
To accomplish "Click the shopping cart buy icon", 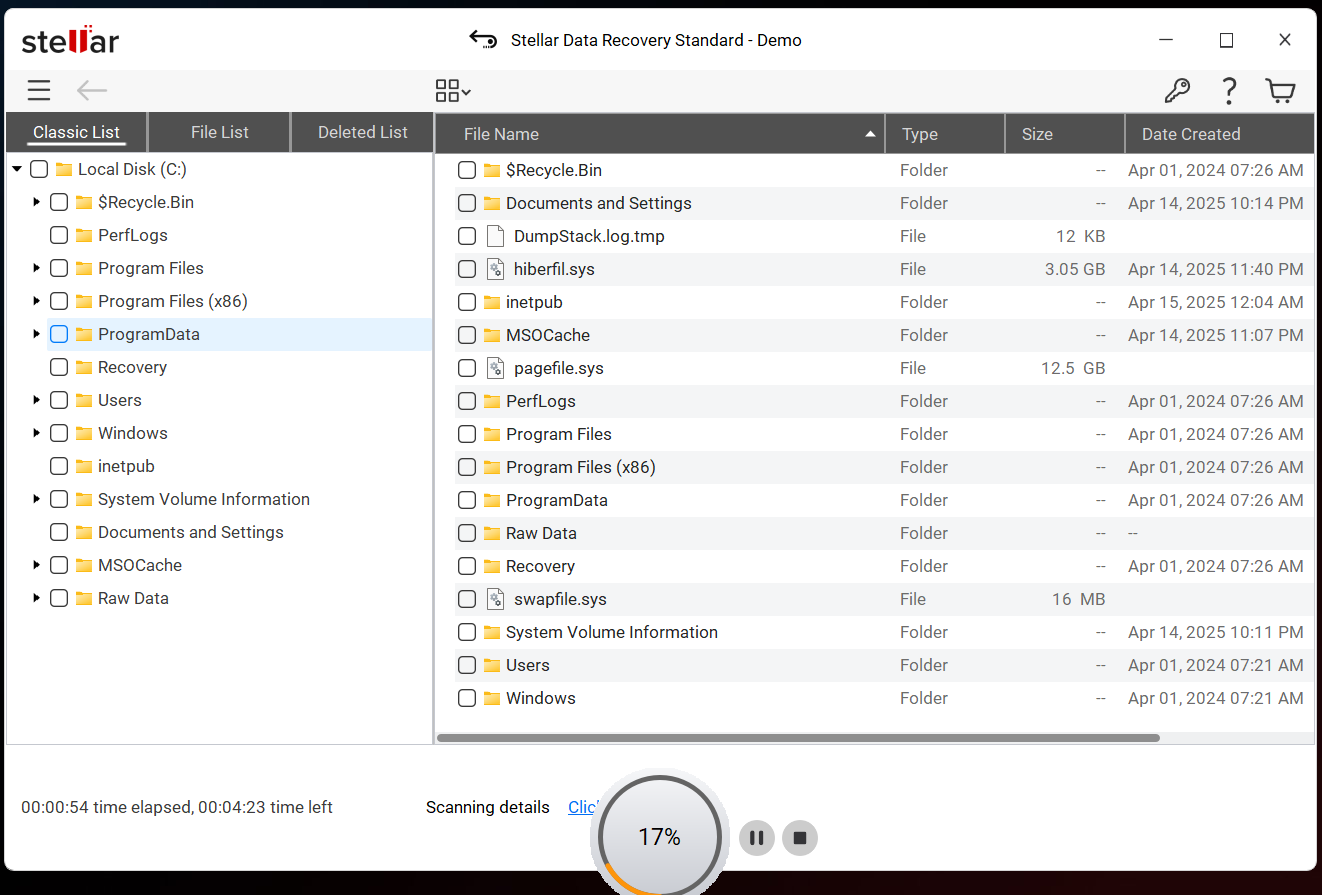I will click(1280, 91).
